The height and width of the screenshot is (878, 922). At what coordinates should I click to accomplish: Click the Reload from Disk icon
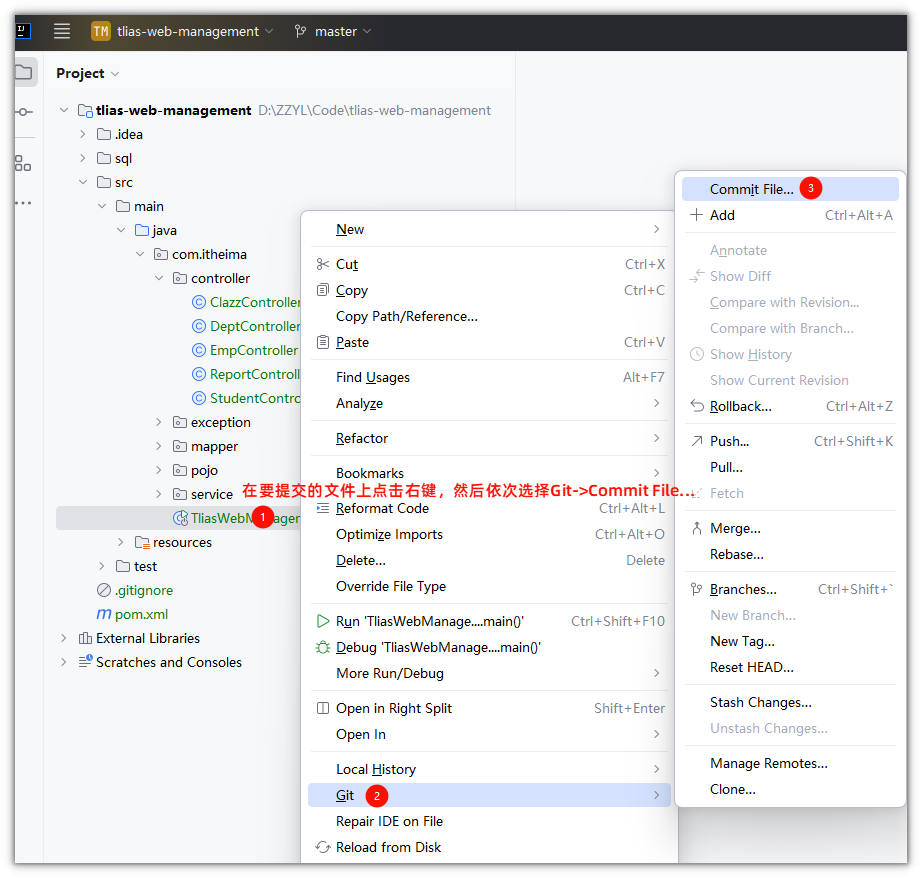coord(322,847)
